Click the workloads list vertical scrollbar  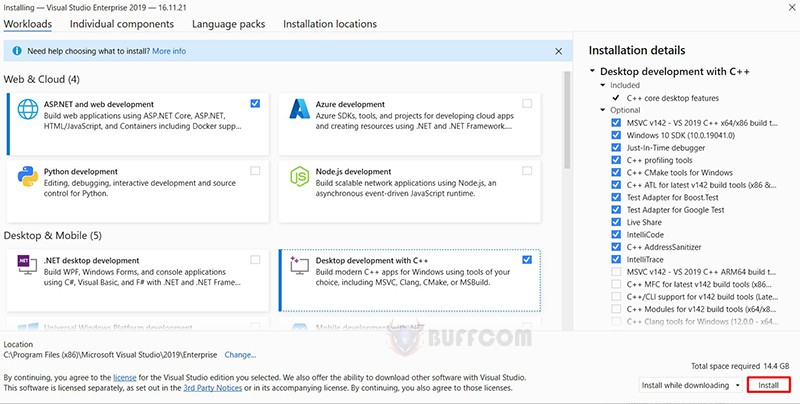click(x=567, y=120)
